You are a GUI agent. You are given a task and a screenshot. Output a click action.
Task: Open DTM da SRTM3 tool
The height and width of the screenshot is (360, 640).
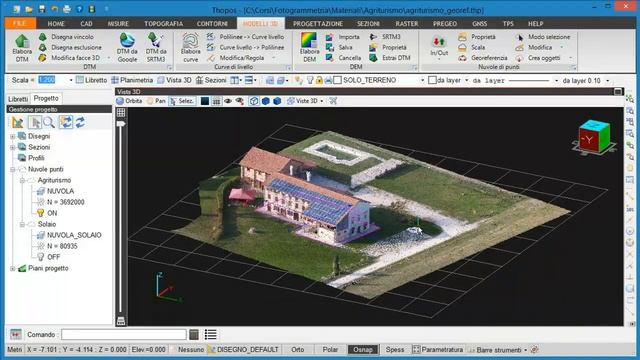coord(156,48)
